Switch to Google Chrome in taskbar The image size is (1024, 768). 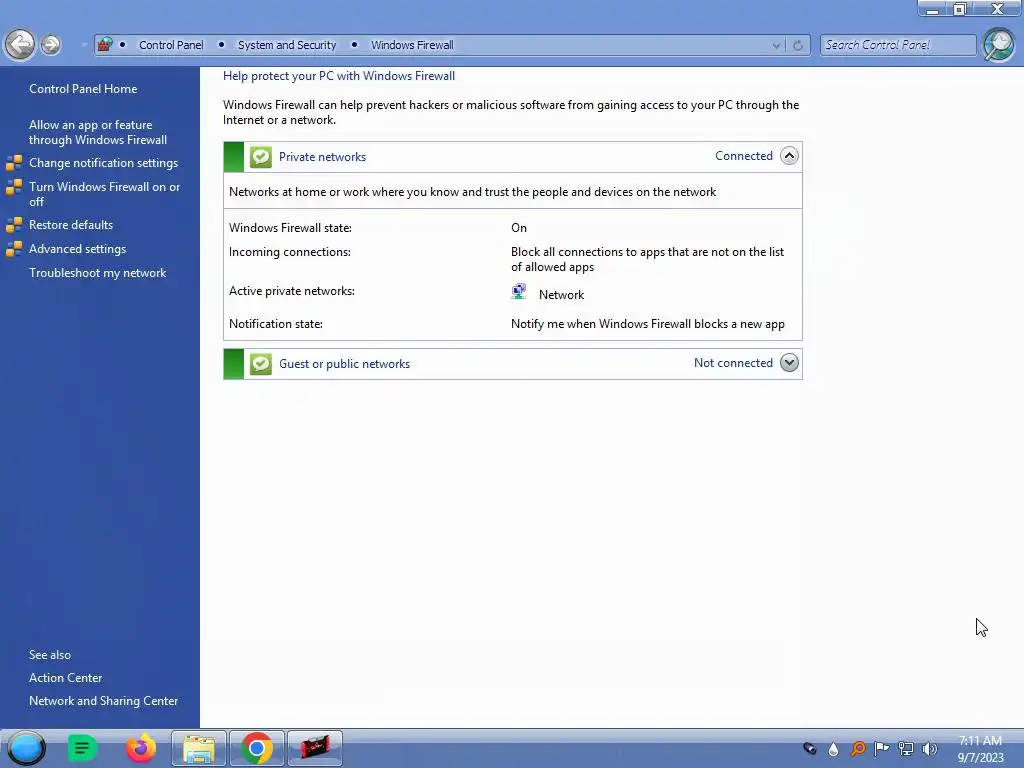257,748
